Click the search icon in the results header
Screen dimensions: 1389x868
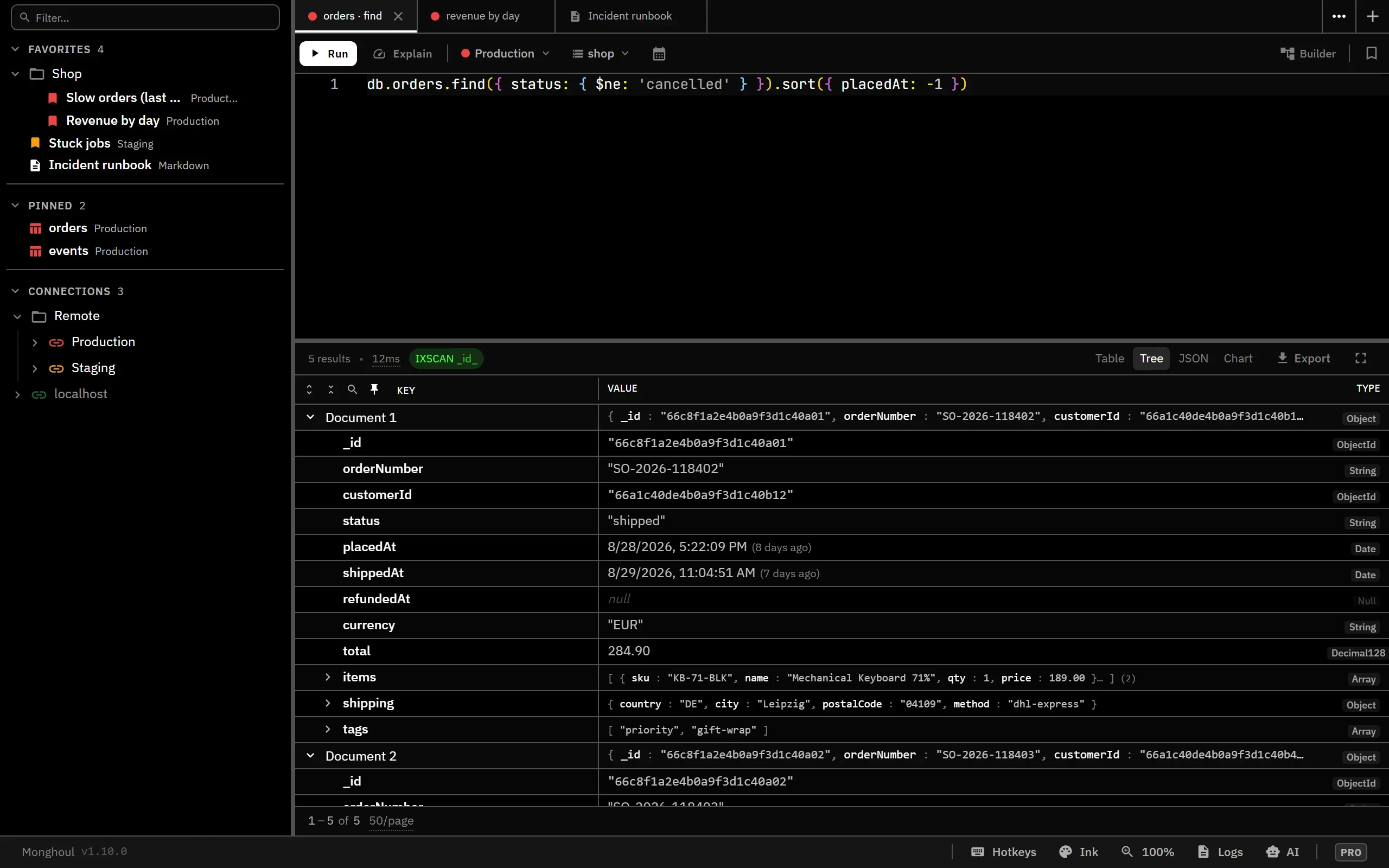[353, 389]
